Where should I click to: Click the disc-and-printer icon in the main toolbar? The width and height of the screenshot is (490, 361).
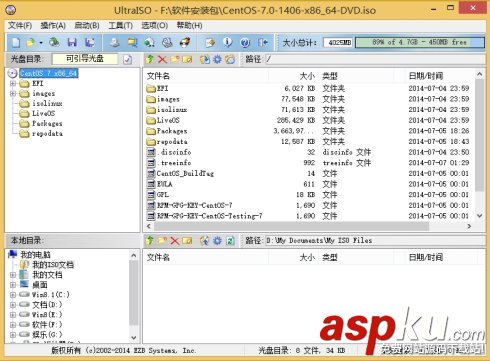coord(167,42)
